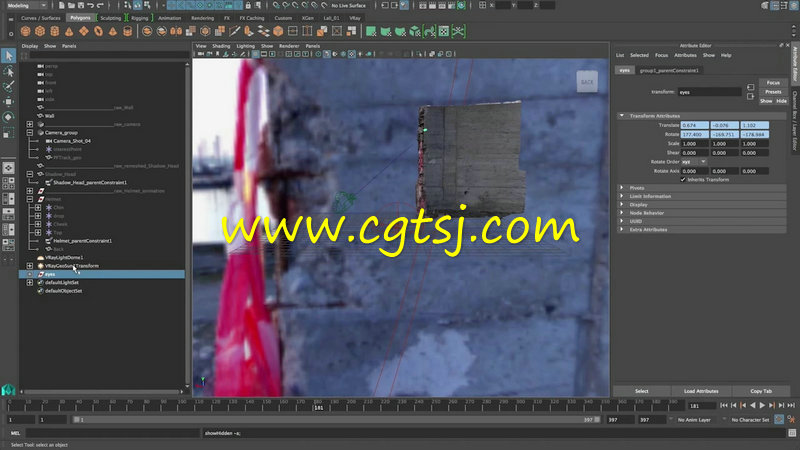Image resolution: width=800 pixels, height=450 pixels.
Task: Click the New Scene file icon
Action: click(61, 5)
